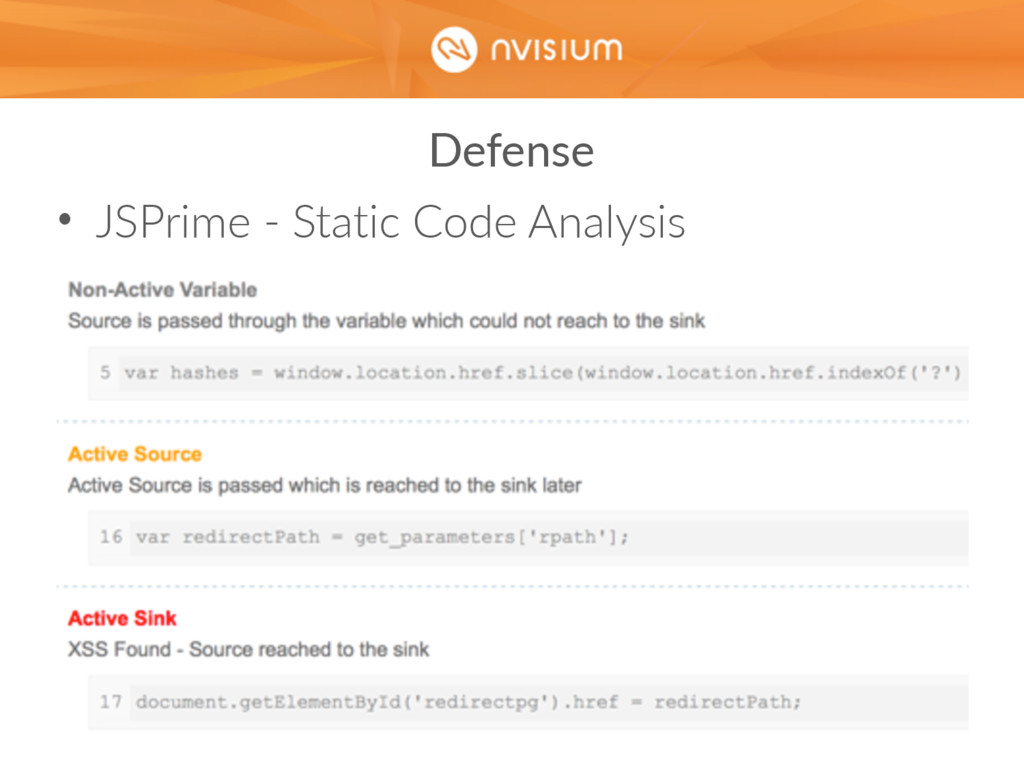
Task: Click line number 17 in the code block
Action: 110,701
